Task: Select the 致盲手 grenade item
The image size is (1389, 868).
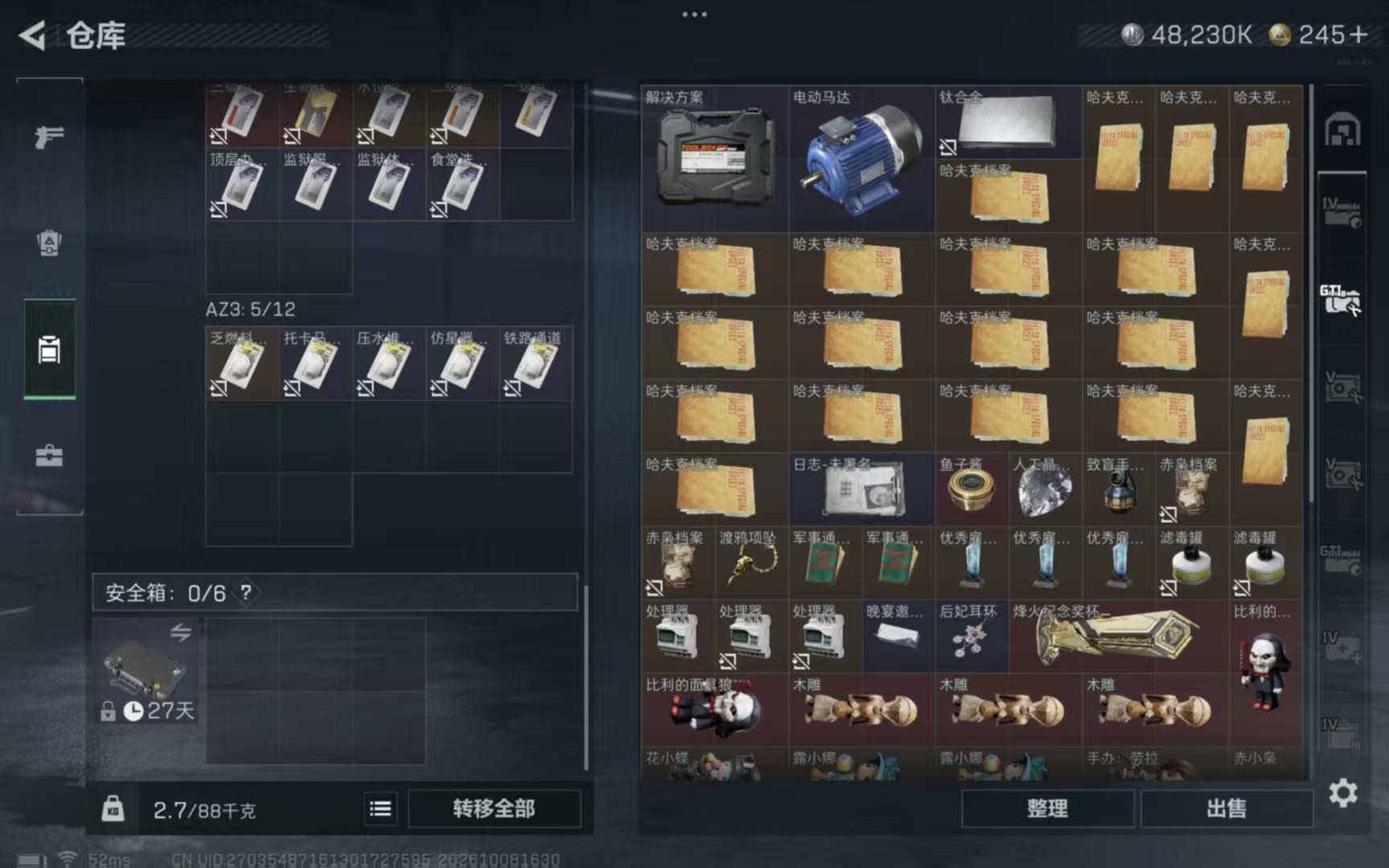Action: (1119, 489)
